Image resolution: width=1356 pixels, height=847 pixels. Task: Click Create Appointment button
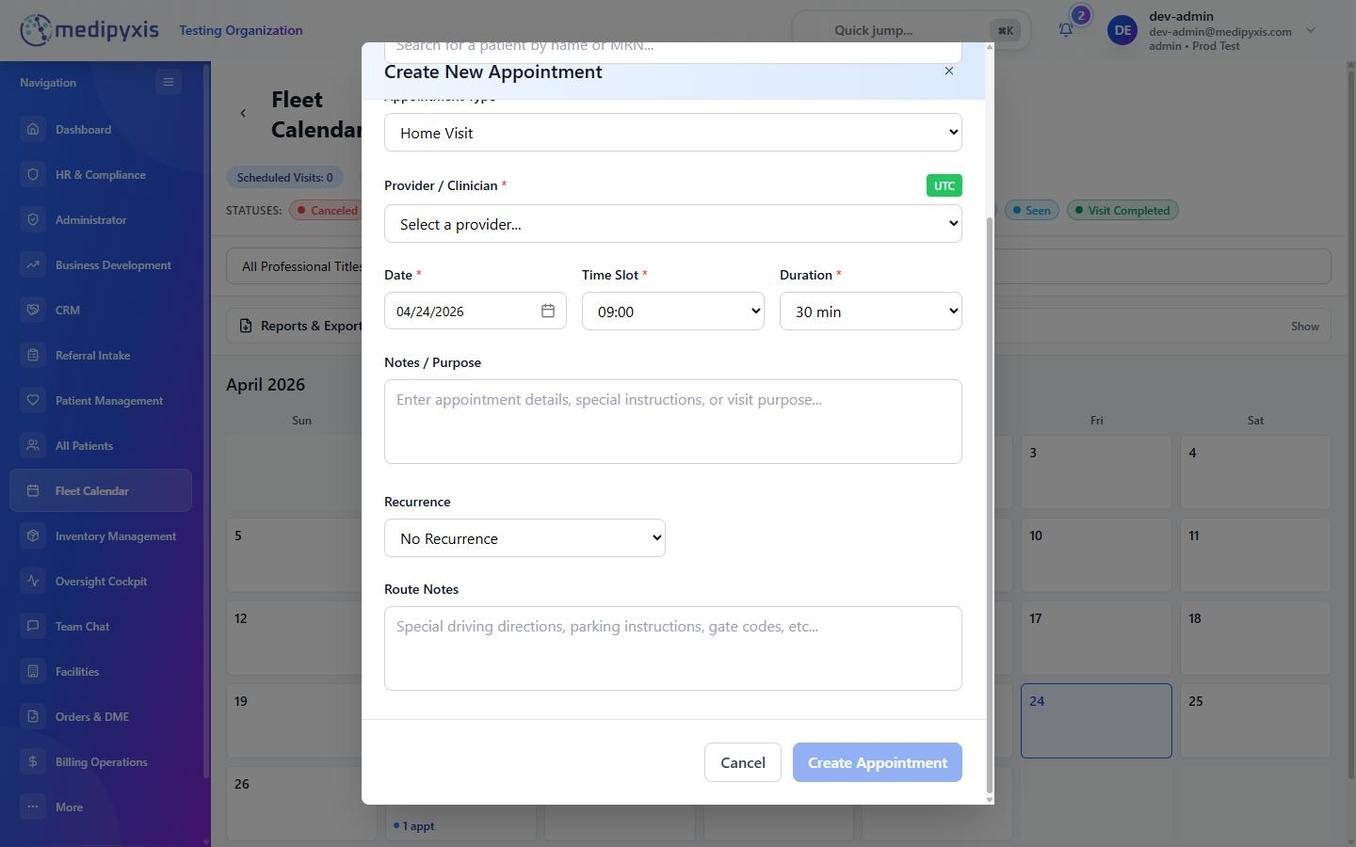point(878,763)
